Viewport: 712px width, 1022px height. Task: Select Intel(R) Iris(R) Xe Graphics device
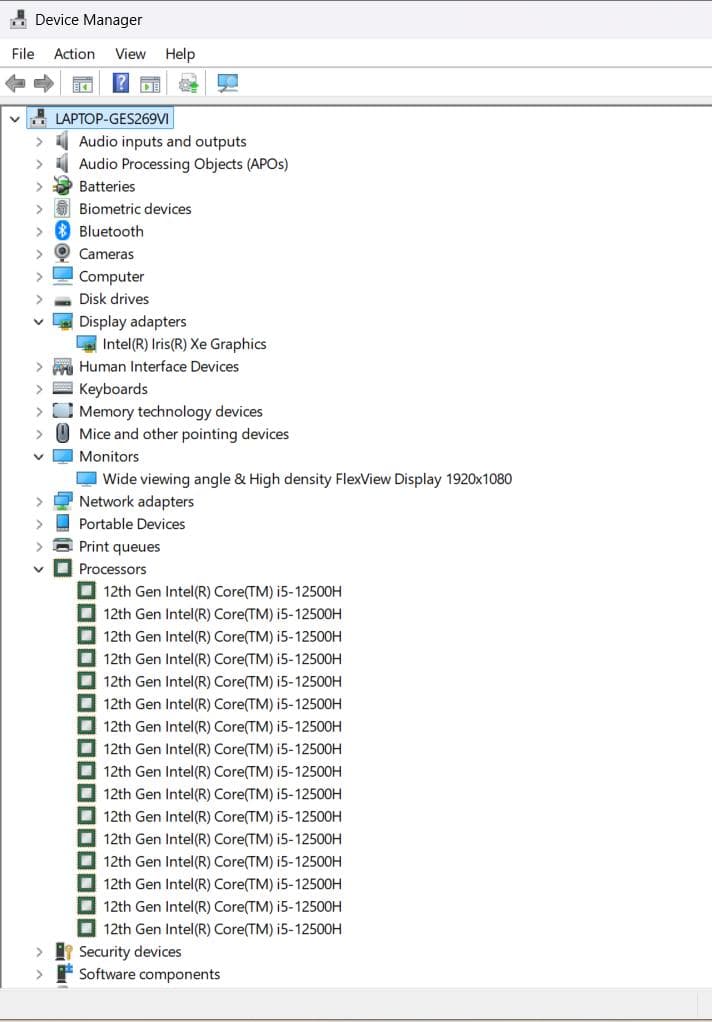click(184, 344)
